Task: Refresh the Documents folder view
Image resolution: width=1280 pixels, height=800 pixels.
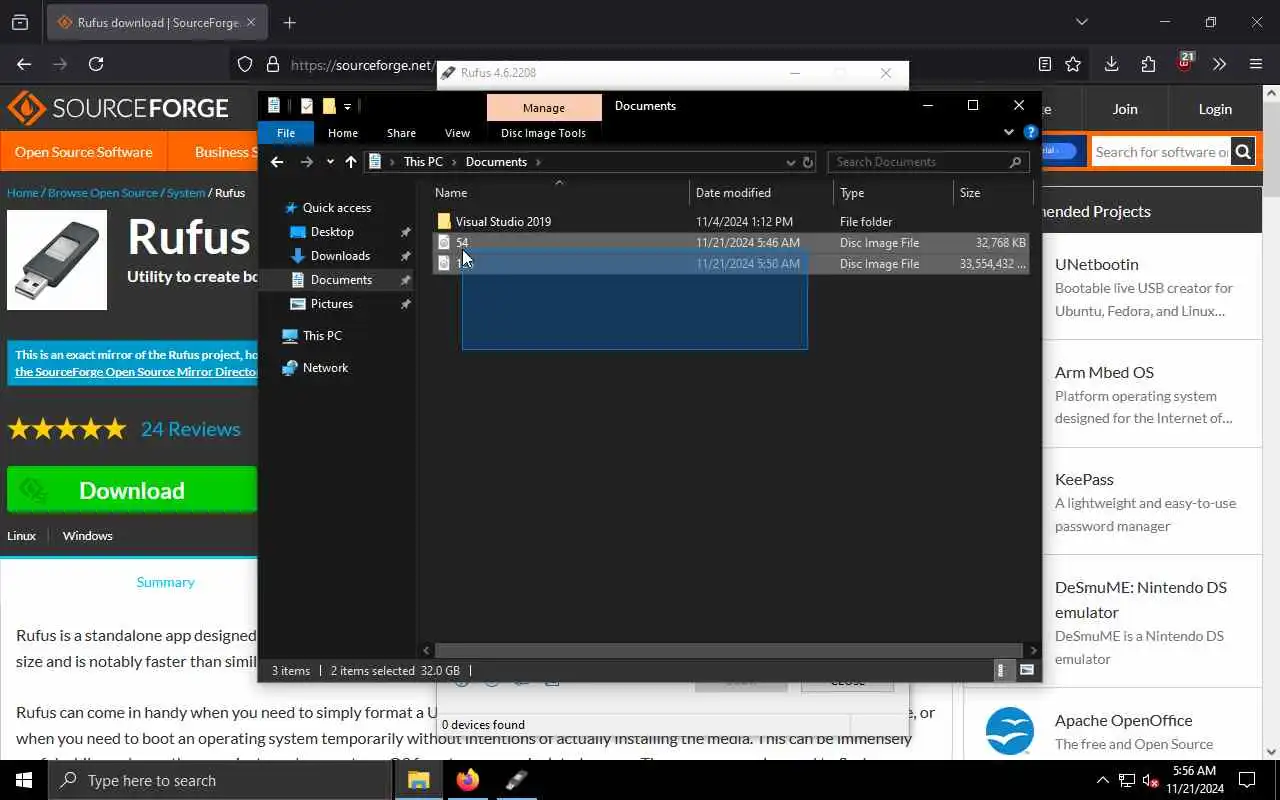Action: (808, 162)
